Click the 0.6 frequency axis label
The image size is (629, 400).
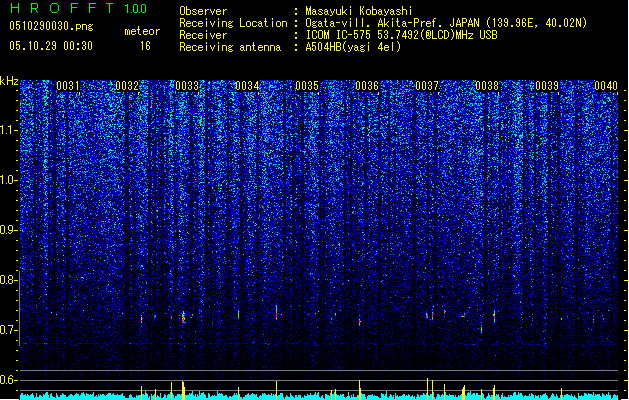click(9, 380)
